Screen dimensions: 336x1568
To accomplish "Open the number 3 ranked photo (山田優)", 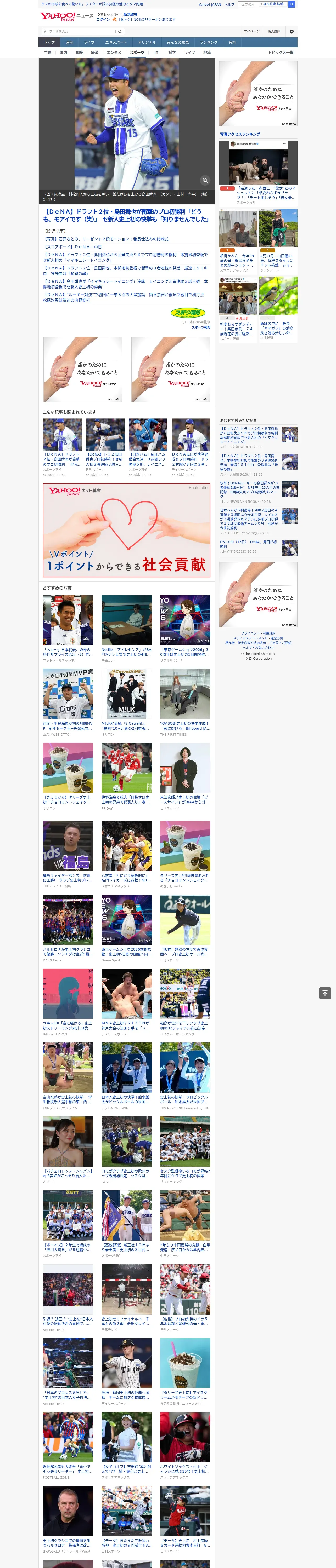I will point(279,228).
